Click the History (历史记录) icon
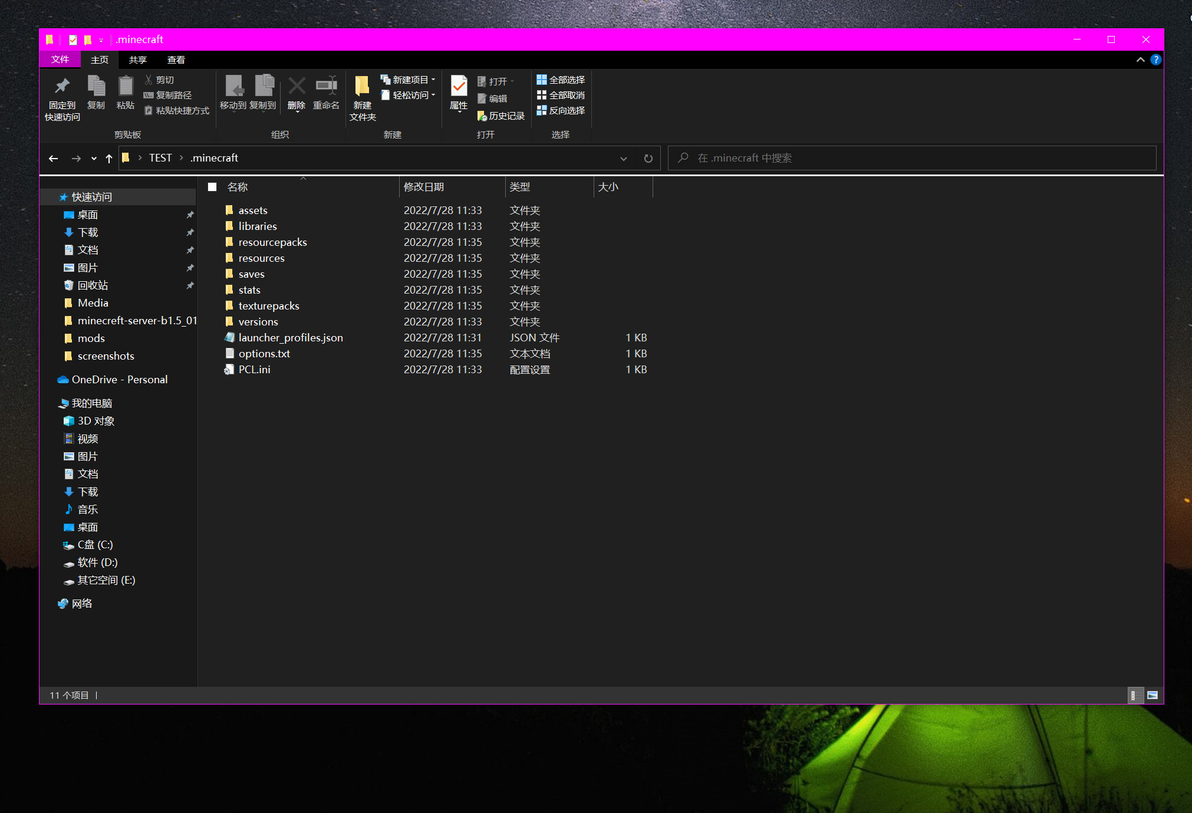 [482, 116]
